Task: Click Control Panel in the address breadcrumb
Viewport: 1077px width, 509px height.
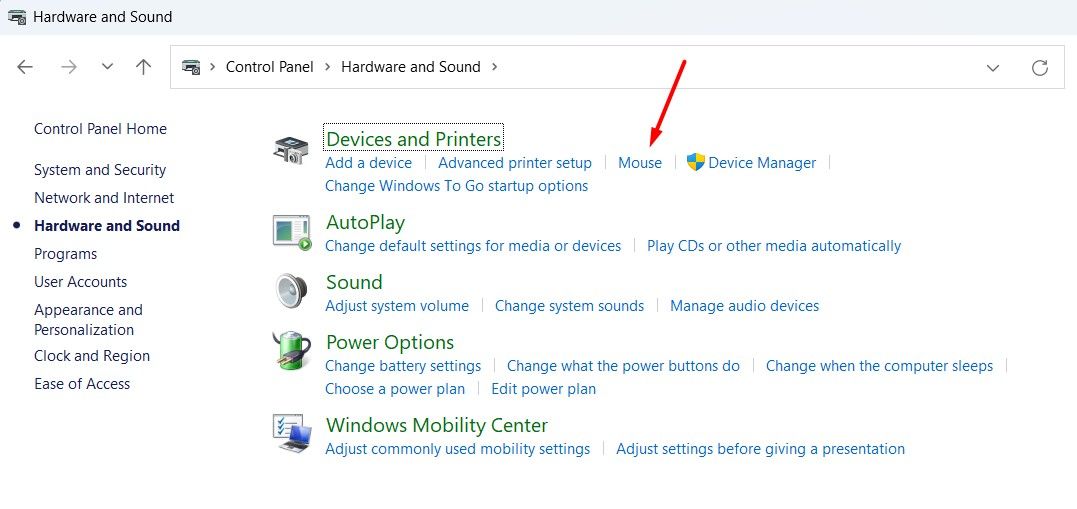Action: click(x=269, y=67)
